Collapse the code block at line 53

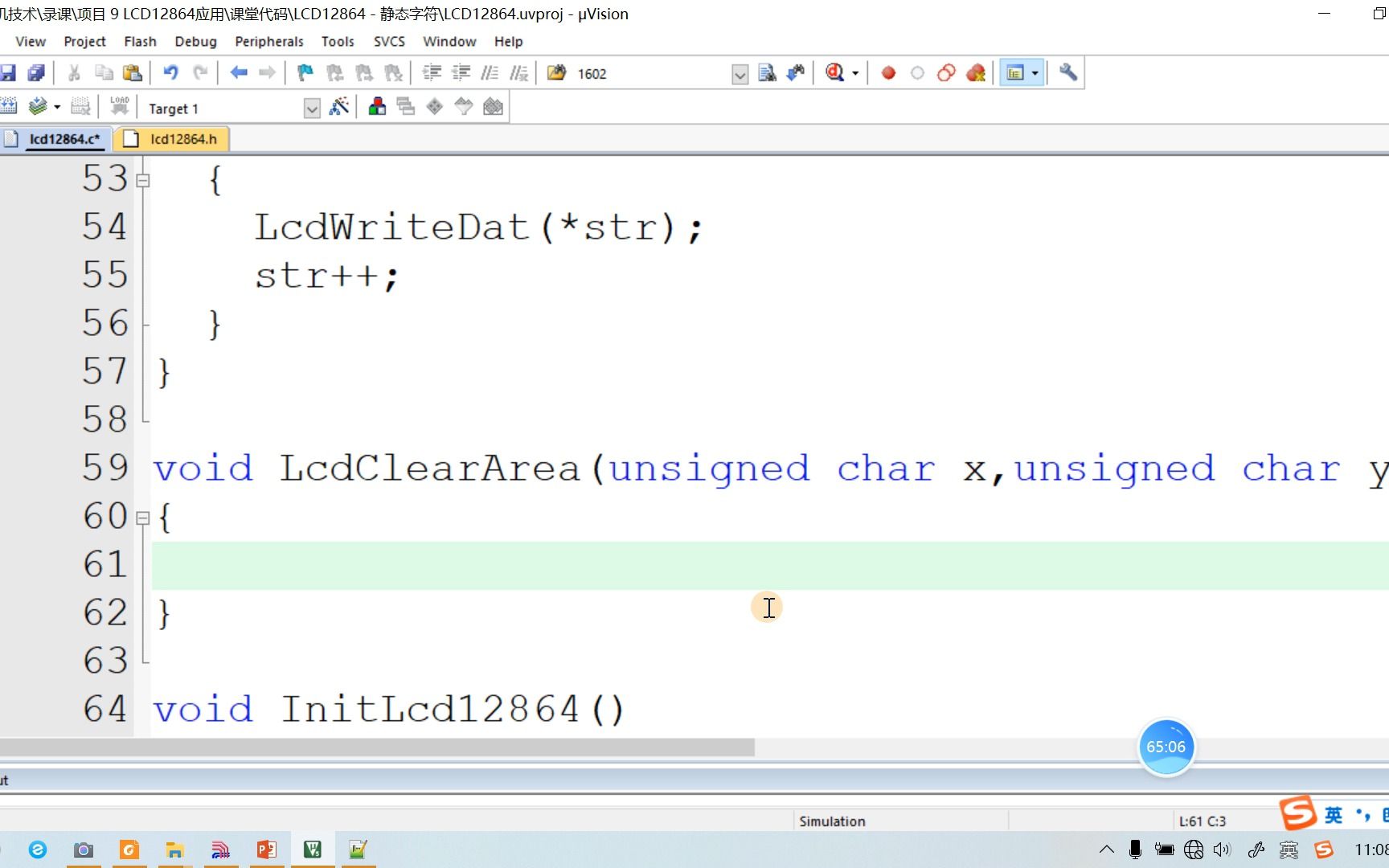[x=143, y=181]
